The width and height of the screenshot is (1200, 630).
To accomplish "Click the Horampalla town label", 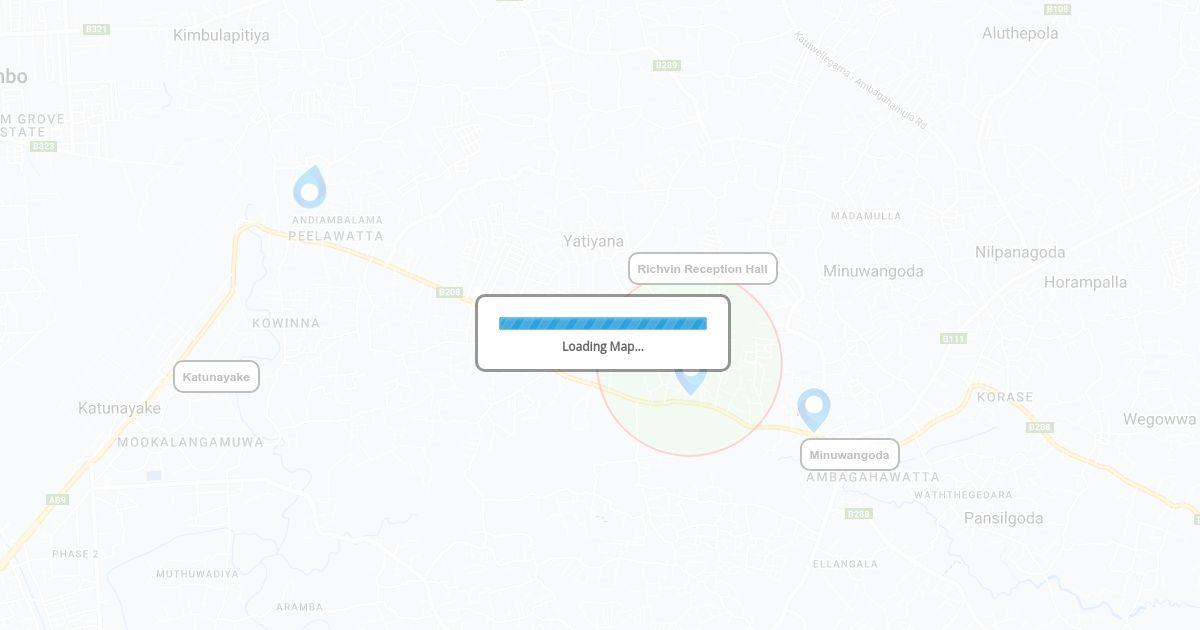I will (x=1085, y=282).
